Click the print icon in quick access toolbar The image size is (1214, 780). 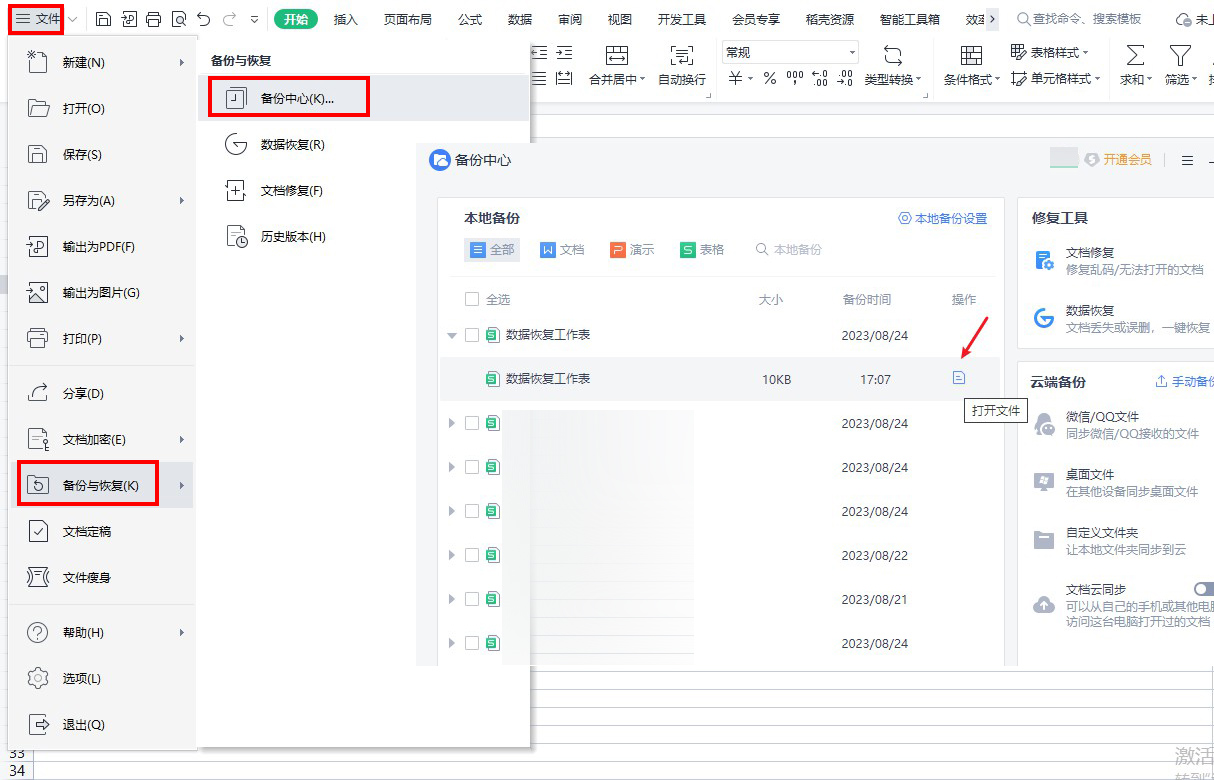(x=153, y=19)
